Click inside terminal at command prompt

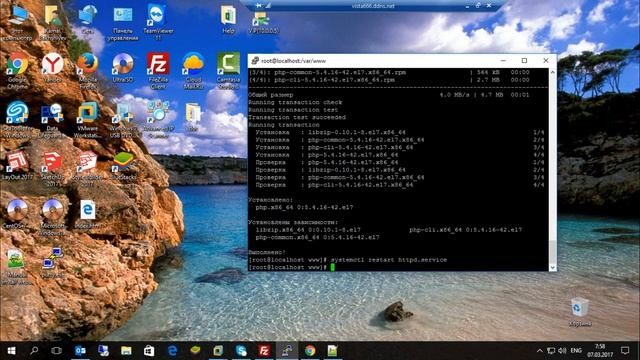[x=333, y=267]
